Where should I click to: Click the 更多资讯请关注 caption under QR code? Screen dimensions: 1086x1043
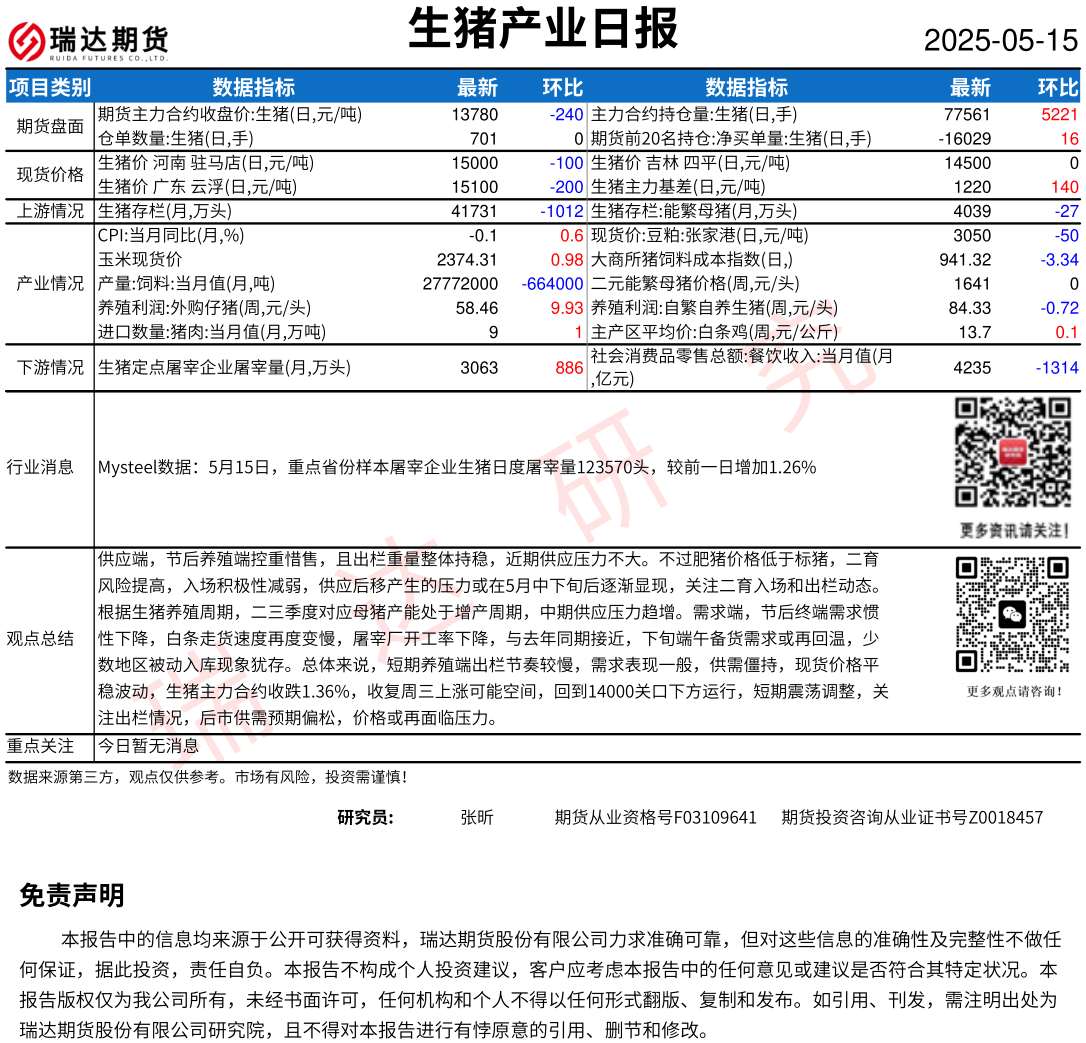pyautogui.click(x=1013, y=530)
